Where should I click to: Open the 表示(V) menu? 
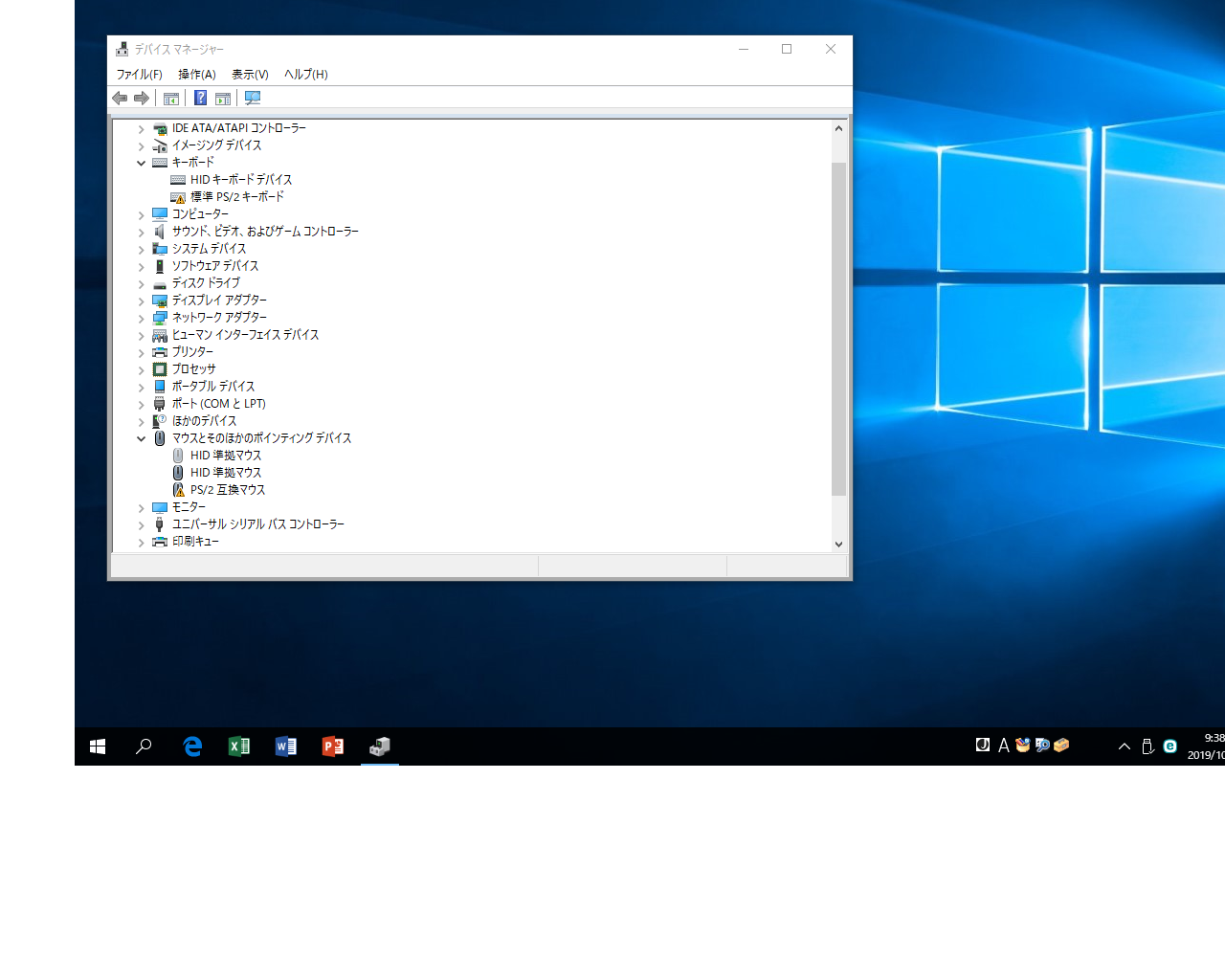250,74
